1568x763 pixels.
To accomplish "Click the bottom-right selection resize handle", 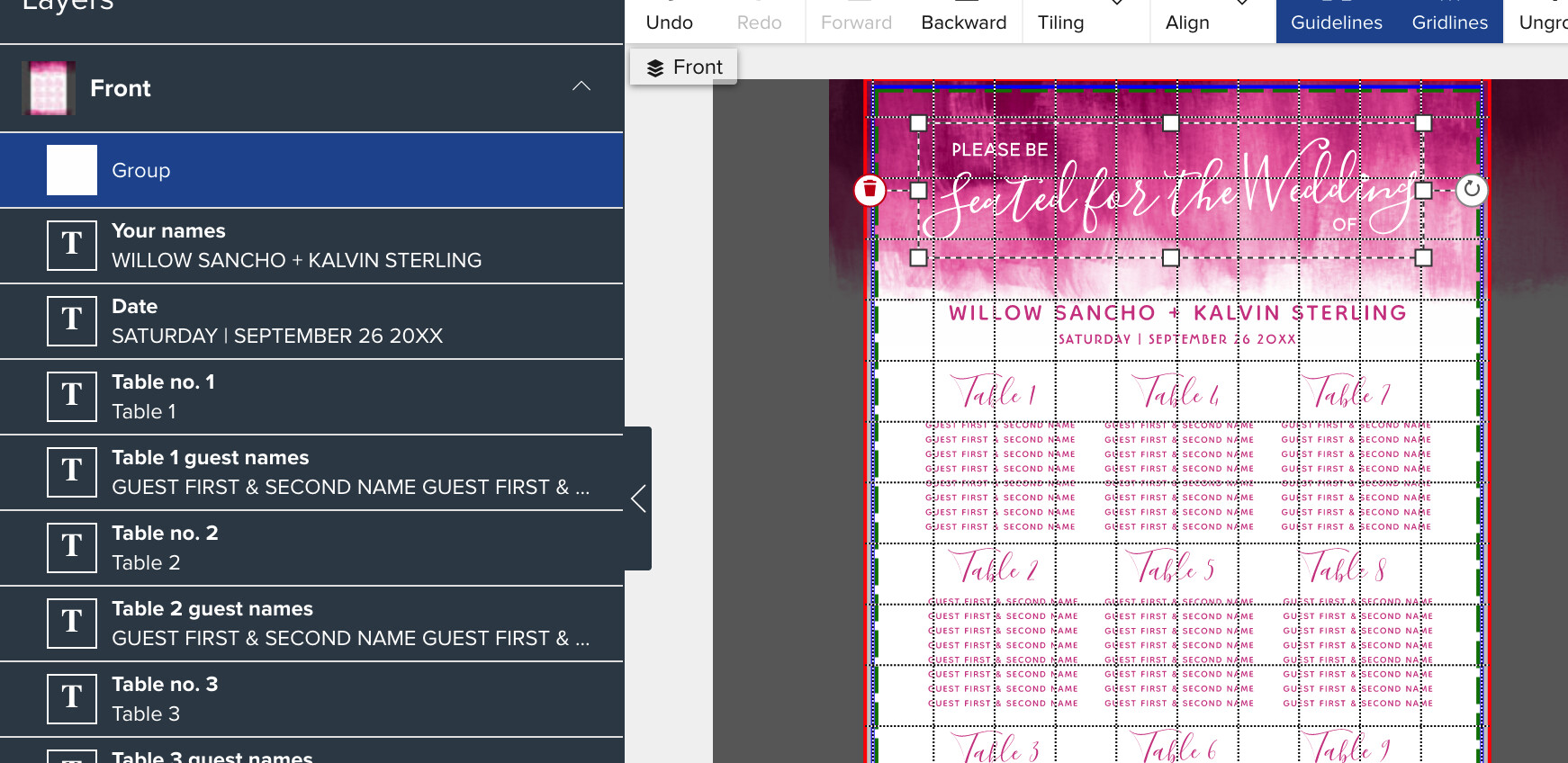I will point(1423,258).
